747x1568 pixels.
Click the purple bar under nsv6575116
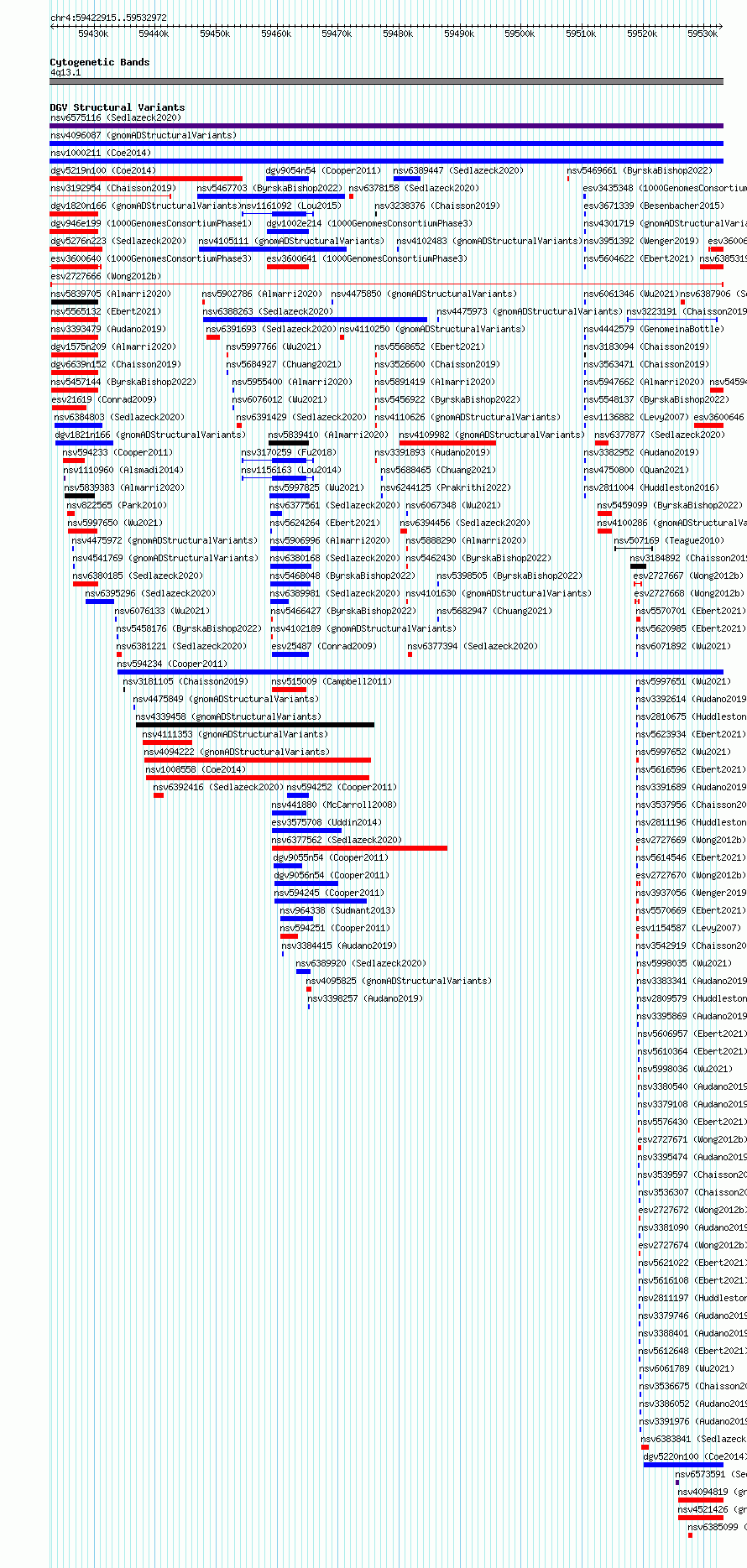pyautogui.click(x=386, y=126)
